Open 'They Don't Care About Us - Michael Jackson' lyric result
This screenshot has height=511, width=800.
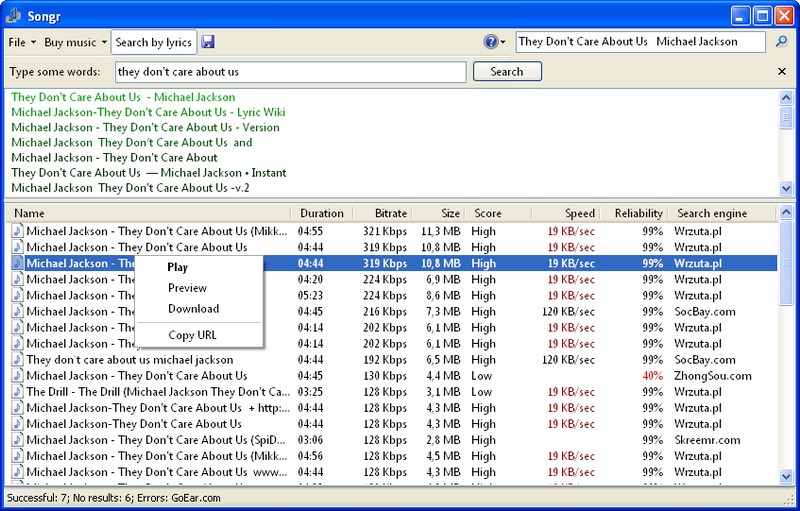point(123,97)
